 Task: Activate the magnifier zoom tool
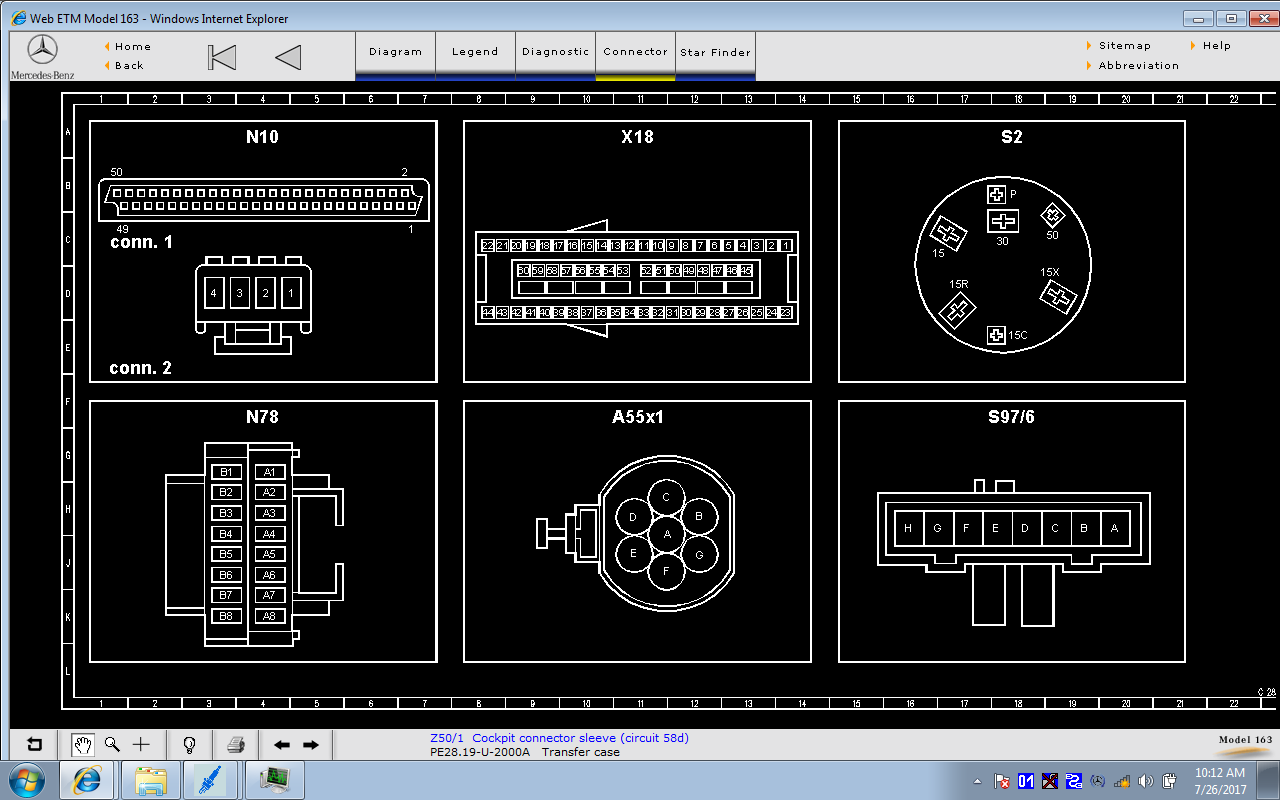pyautogui.click(x=112, y=745)
